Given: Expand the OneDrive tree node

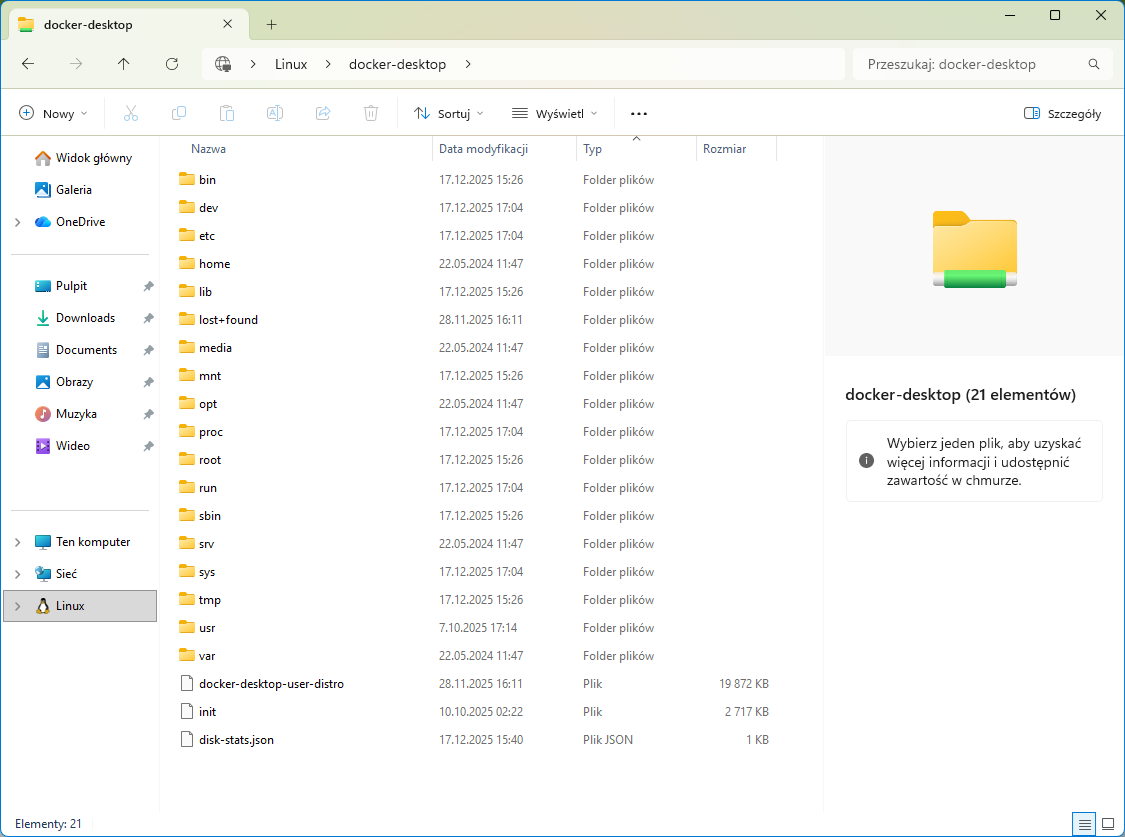Looking at the screenshot, I should 18,222.
